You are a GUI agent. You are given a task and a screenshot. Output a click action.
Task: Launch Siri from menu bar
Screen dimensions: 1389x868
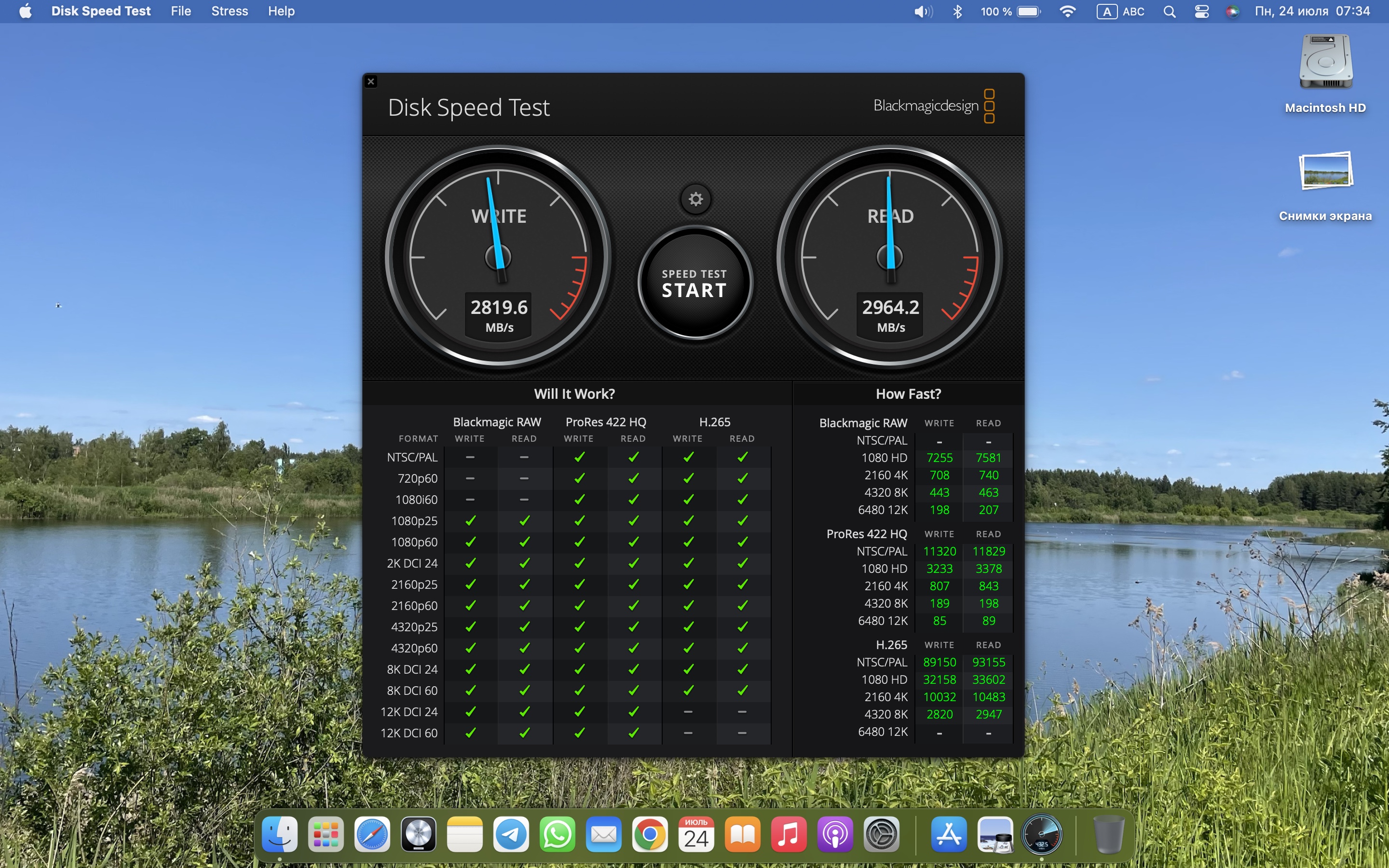pyautogui.click(x=1232, y=12)
